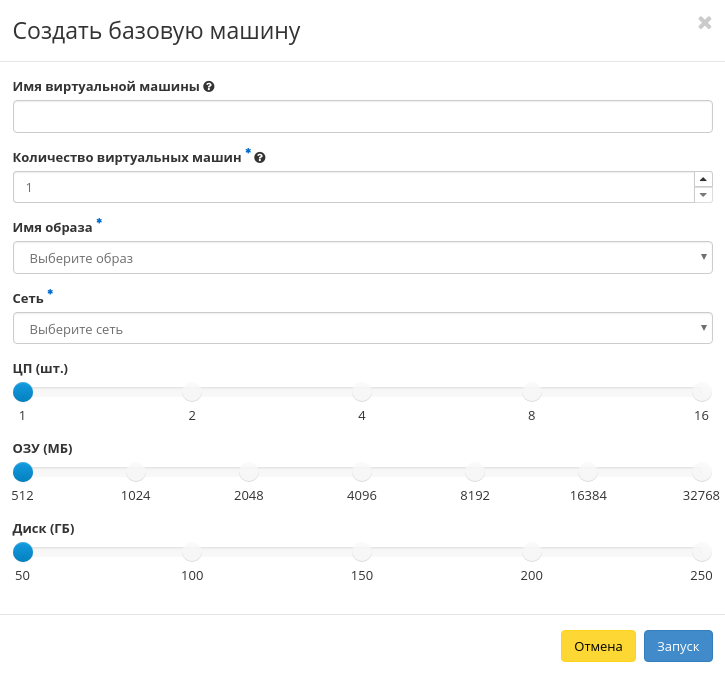Choose 250 GB on disk slider
Screen dimensions: 725x674
pos(702,552)
